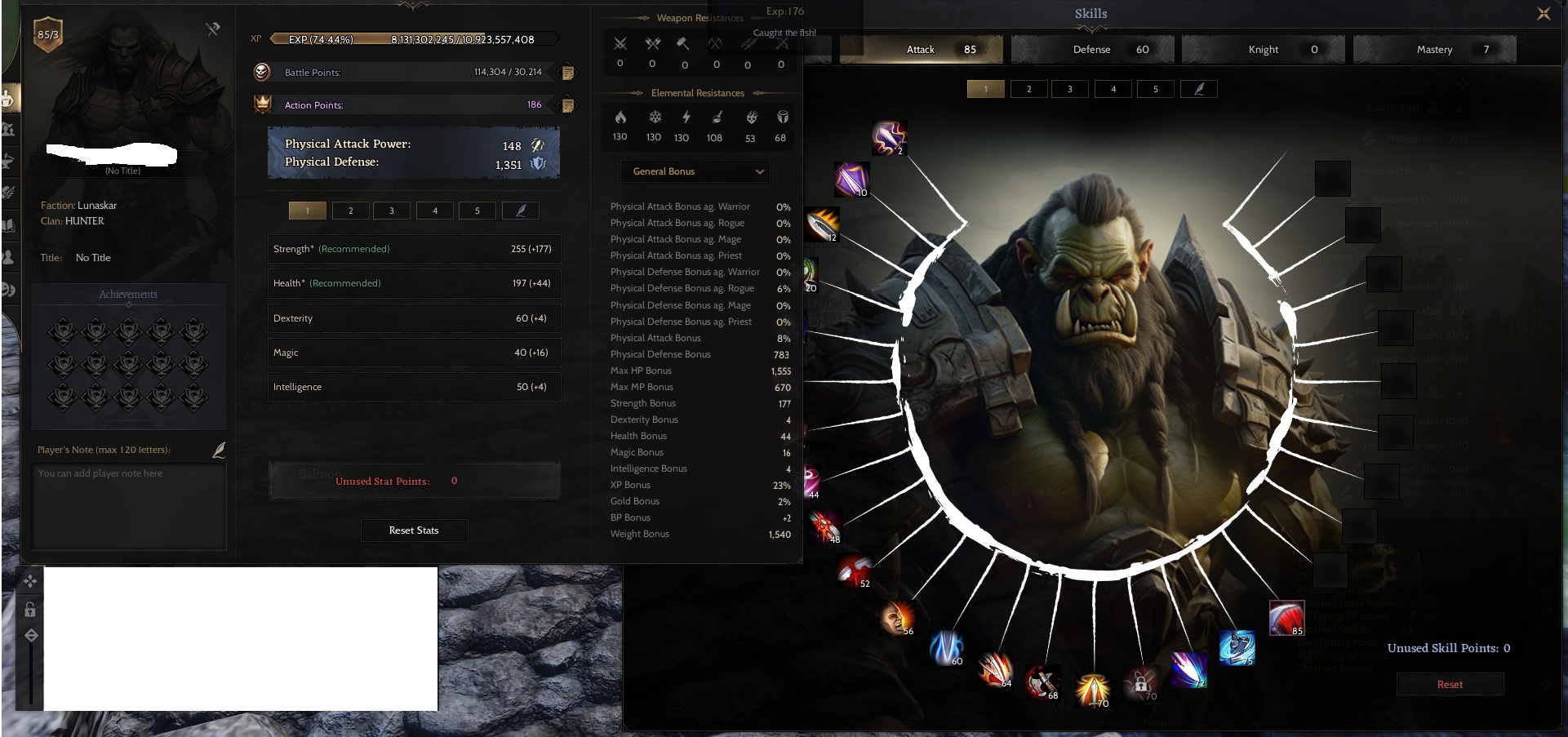Open the Battle Points log scroll icon
The image size is (1568, 737).
point(568,73)
